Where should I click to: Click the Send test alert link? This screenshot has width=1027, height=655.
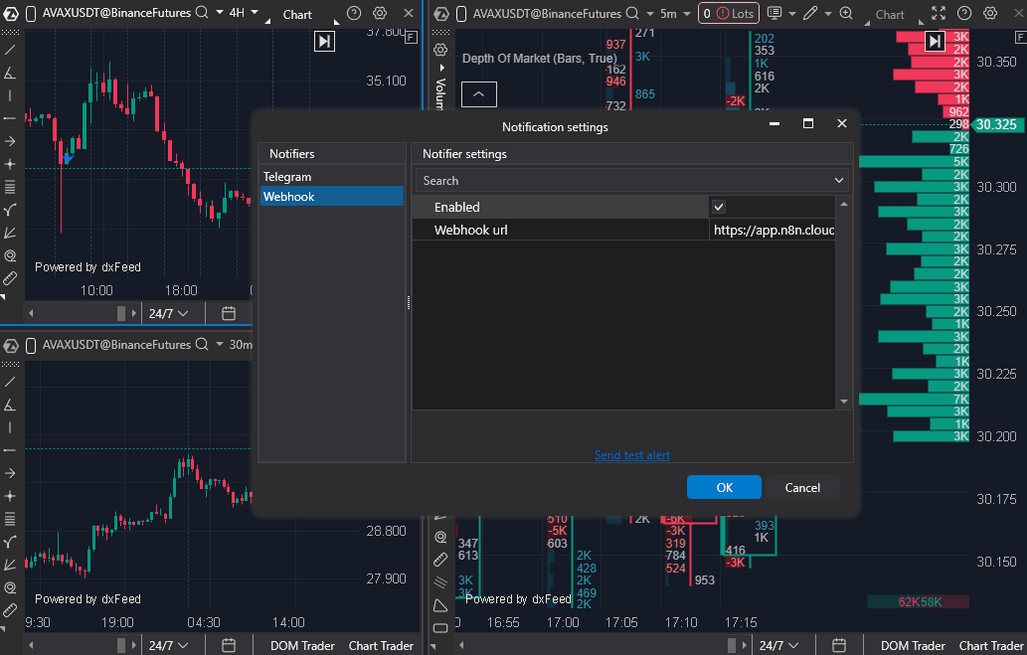click(x=632, y=455)
